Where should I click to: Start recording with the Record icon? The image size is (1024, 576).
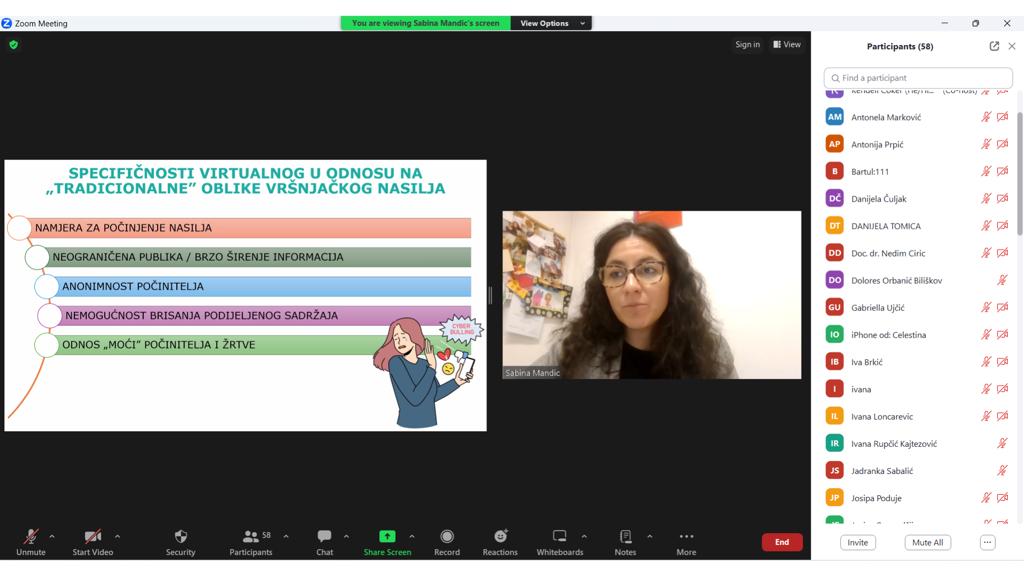pos(447,537)
